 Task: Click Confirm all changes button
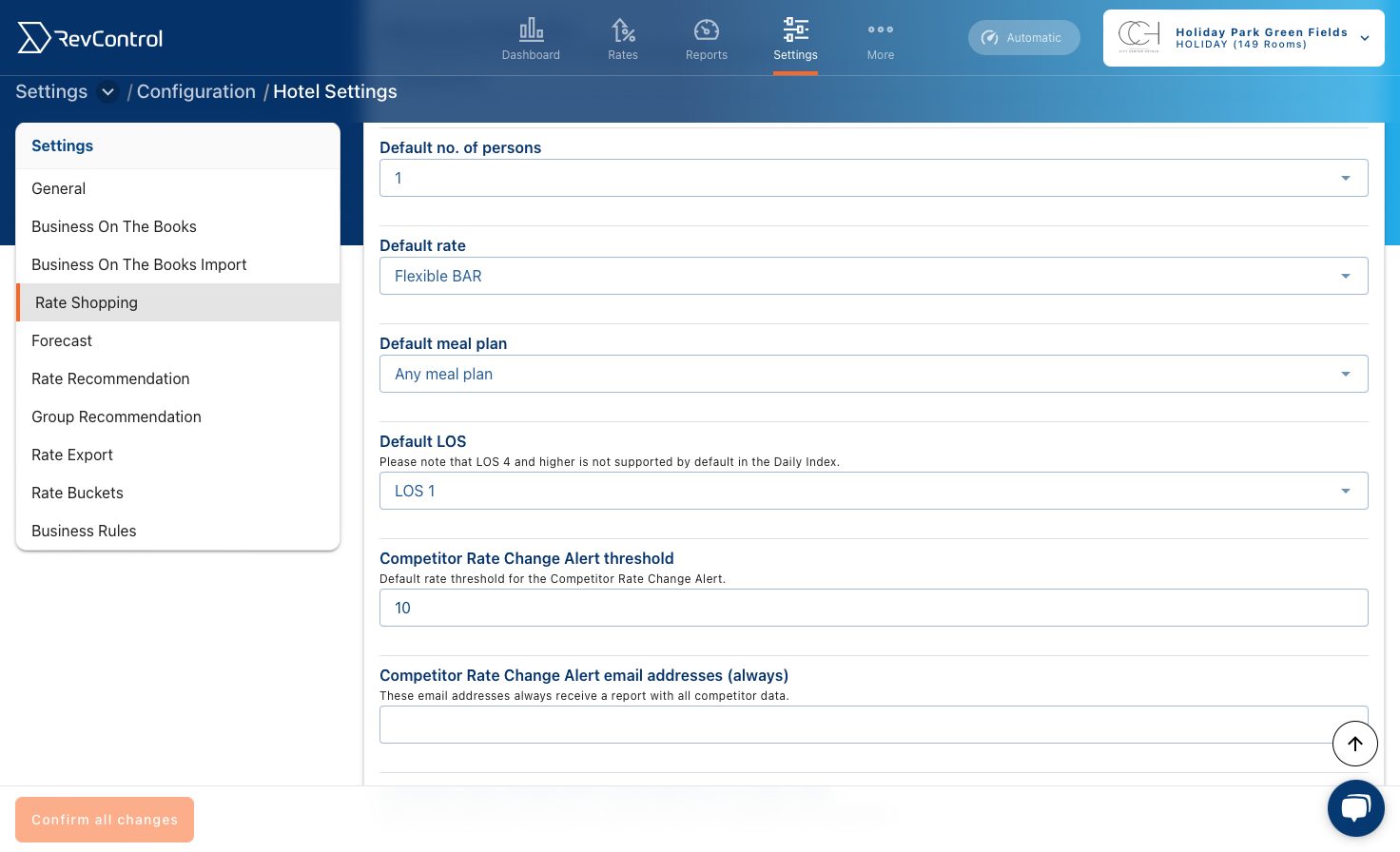[105, 820]
